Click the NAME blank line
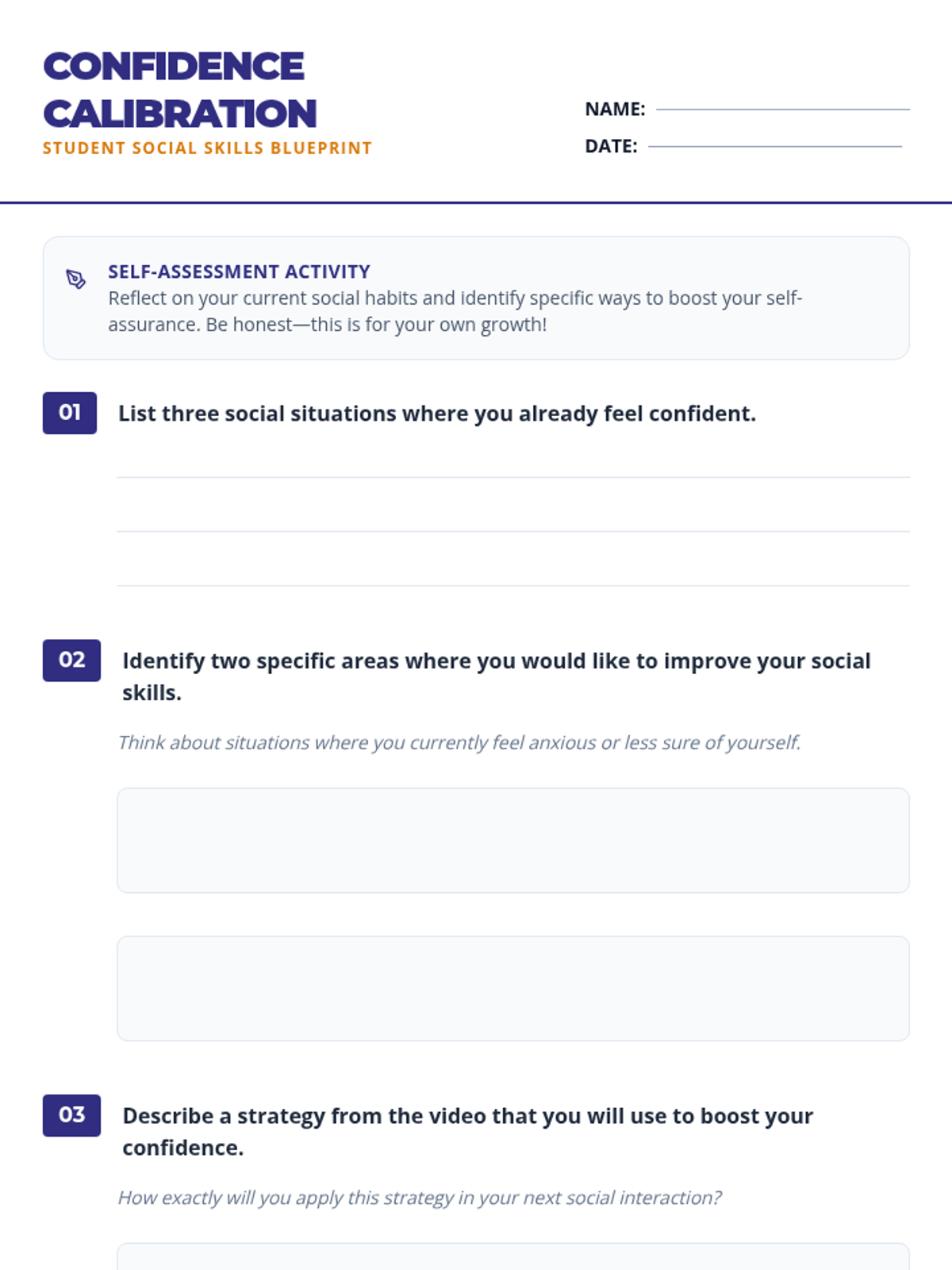Screen dimensions: 952x1270 point(783,110)
